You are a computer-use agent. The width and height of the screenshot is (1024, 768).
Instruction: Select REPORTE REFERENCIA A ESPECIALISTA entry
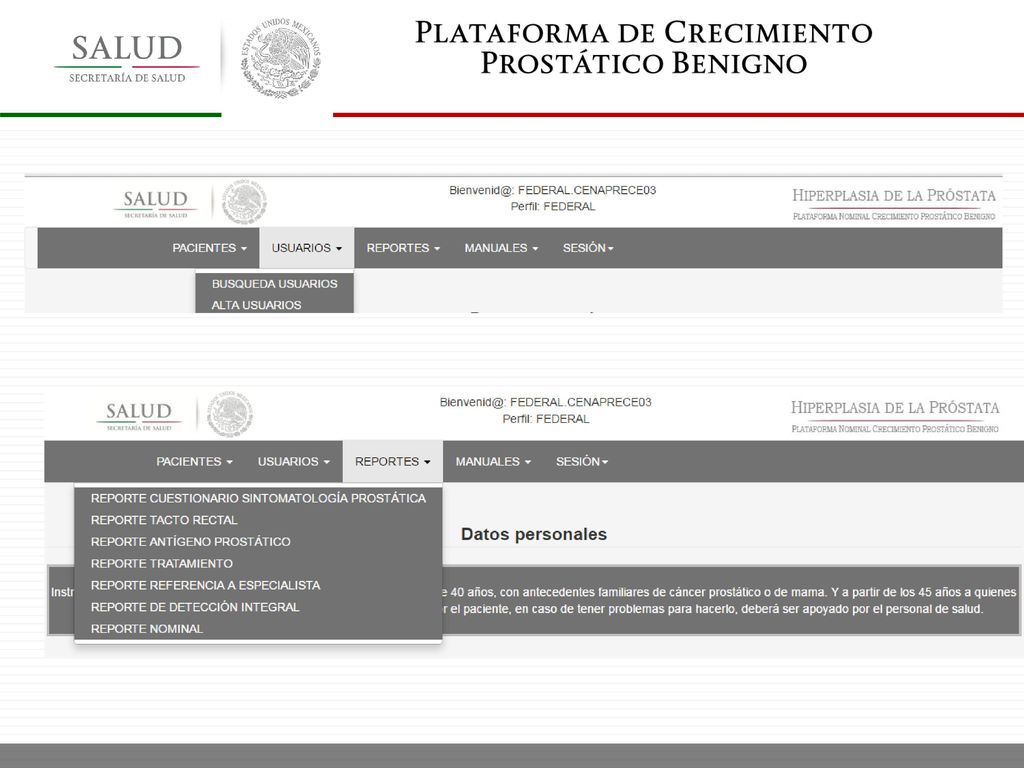[x=205, y=586]
